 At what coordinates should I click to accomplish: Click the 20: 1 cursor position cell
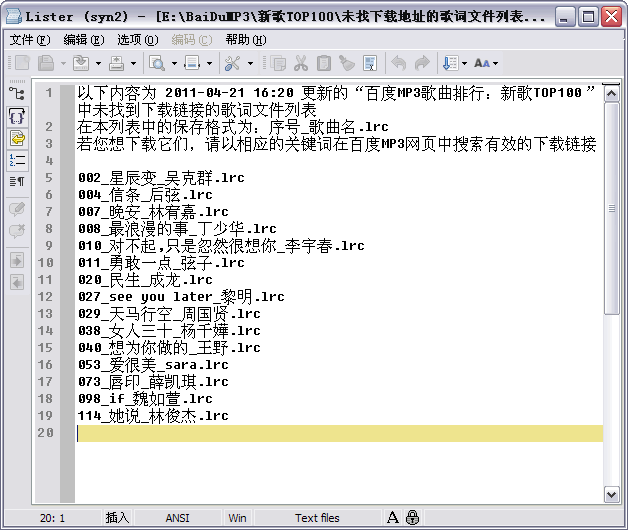coord(52,518)
